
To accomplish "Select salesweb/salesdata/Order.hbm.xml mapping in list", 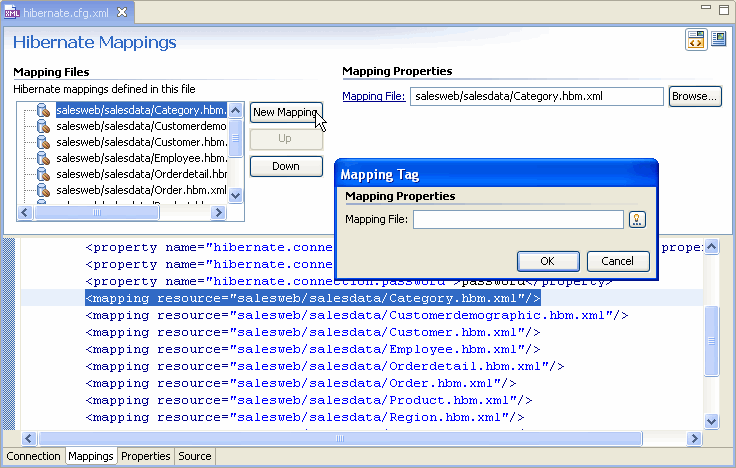I will click(x=141, y=190).
